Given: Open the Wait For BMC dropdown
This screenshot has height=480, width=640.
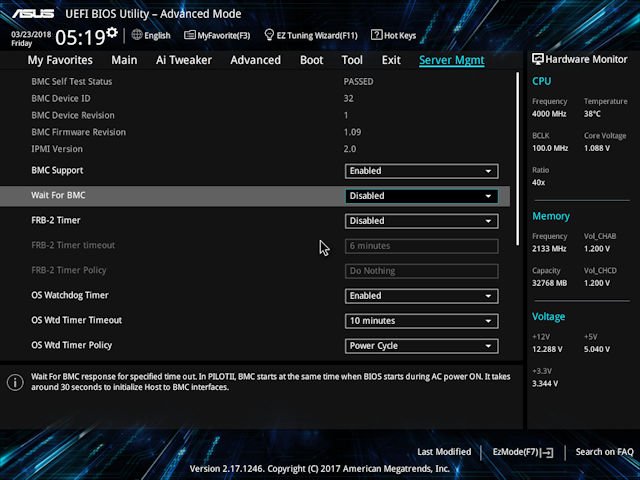Looking at the screenshot, I should (421, 196).
